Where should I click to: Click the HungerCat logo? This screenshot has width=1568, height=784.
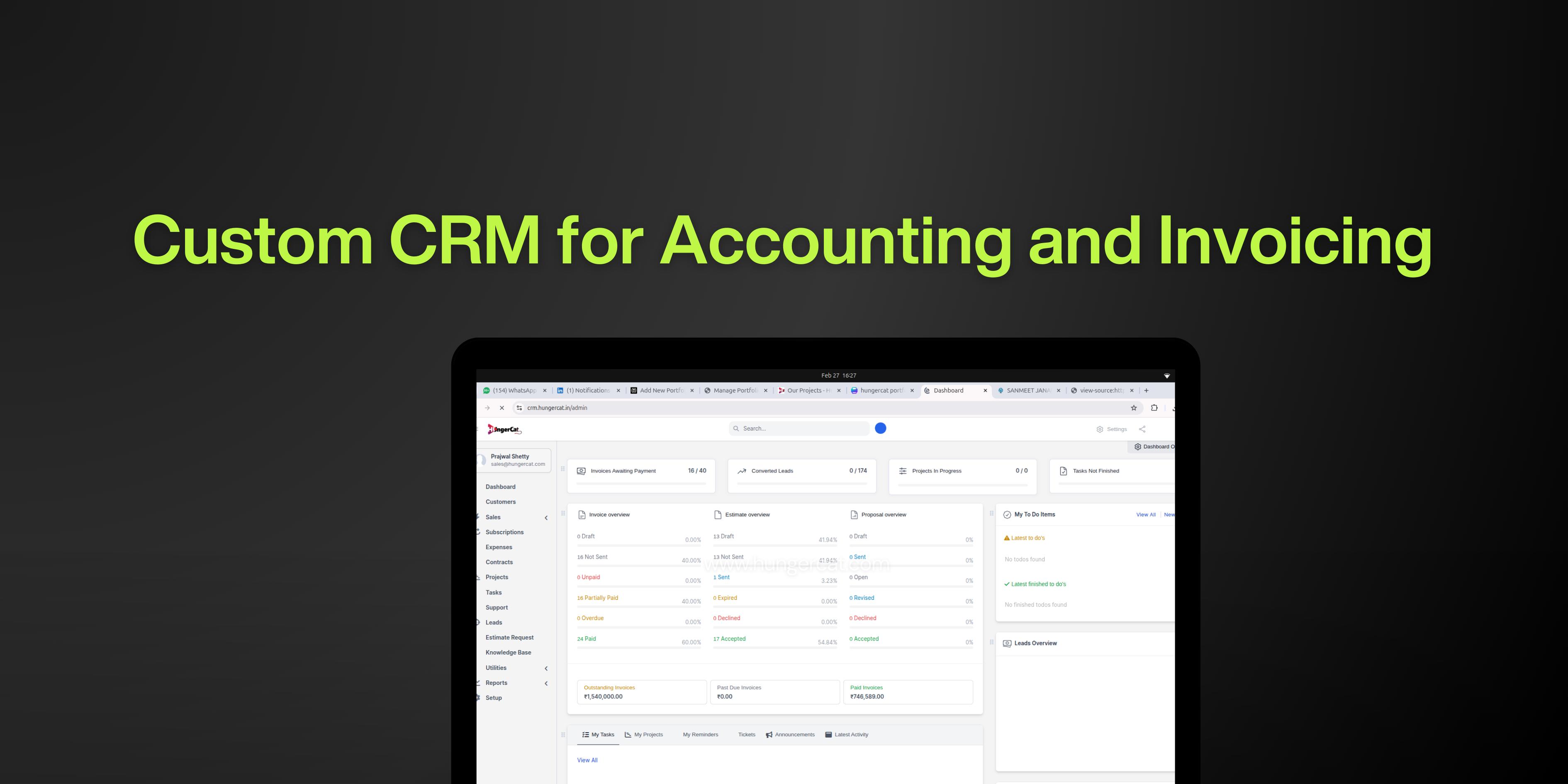(x=504, y=429)
